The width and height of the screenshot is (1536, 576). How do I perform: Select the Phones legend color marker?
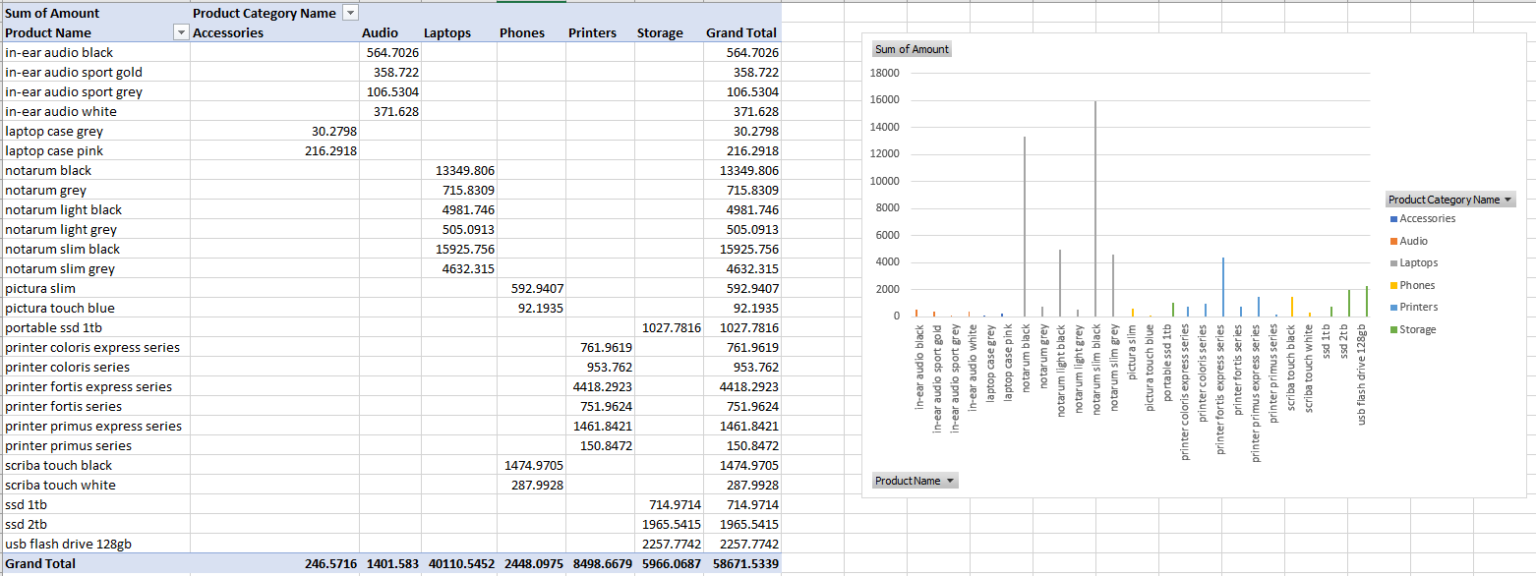tap(1394, 285)
